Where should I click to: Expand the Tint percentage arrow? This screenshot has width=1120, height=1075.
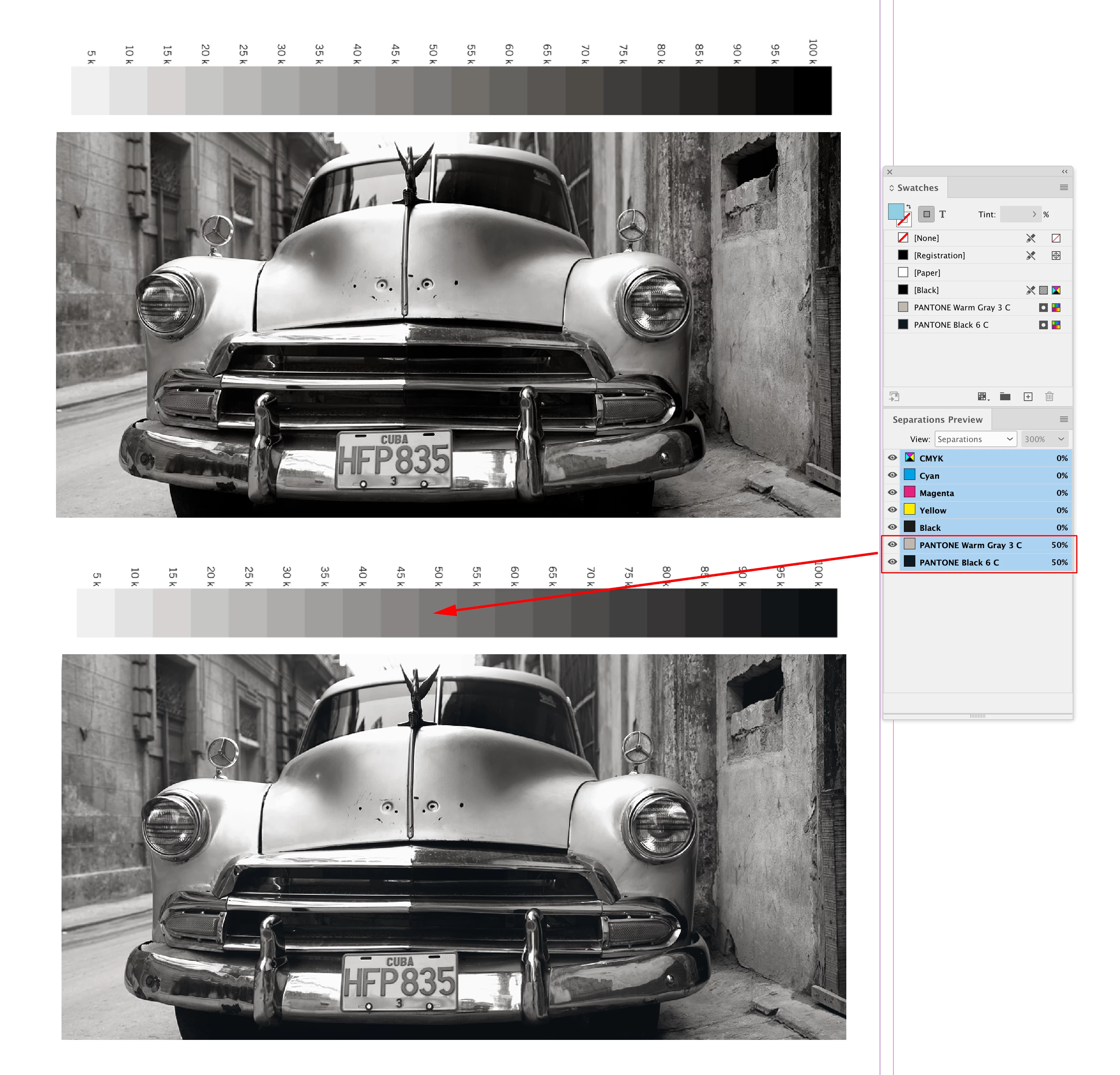(x=1034, y=214)
